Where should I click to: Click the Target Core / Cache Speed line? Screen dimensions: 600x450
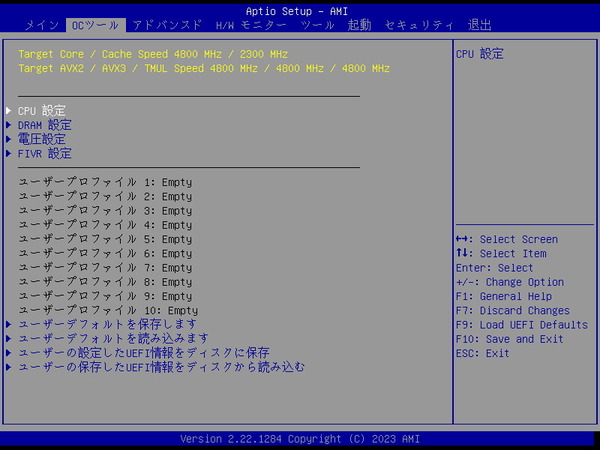[x=153, y=54]
